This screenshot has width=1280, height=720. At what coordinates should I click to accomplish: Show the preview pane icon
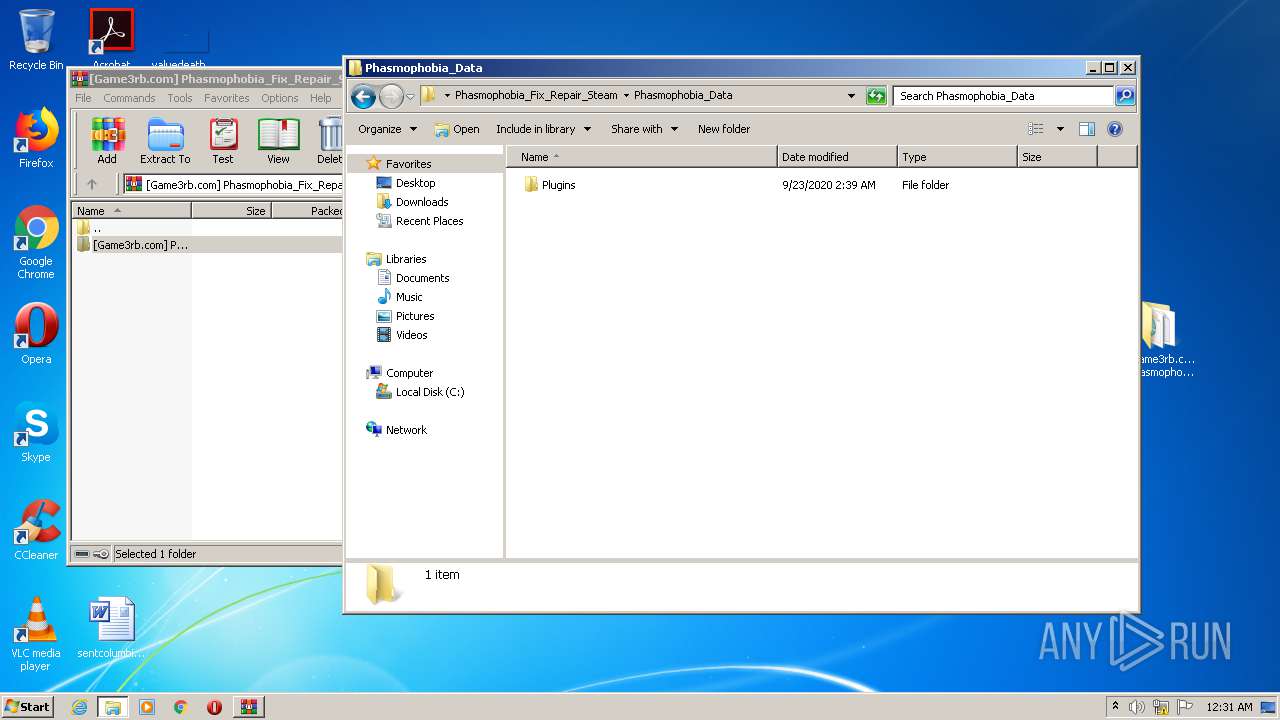coord(1087,129)
